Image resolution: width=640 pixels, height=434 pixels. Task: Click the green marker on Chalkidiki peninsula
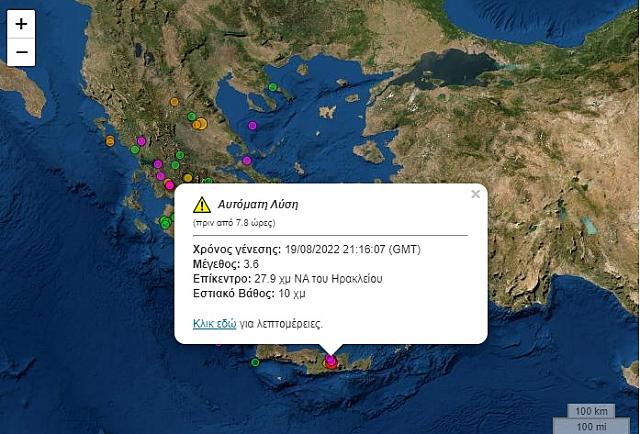pos(273,87)
